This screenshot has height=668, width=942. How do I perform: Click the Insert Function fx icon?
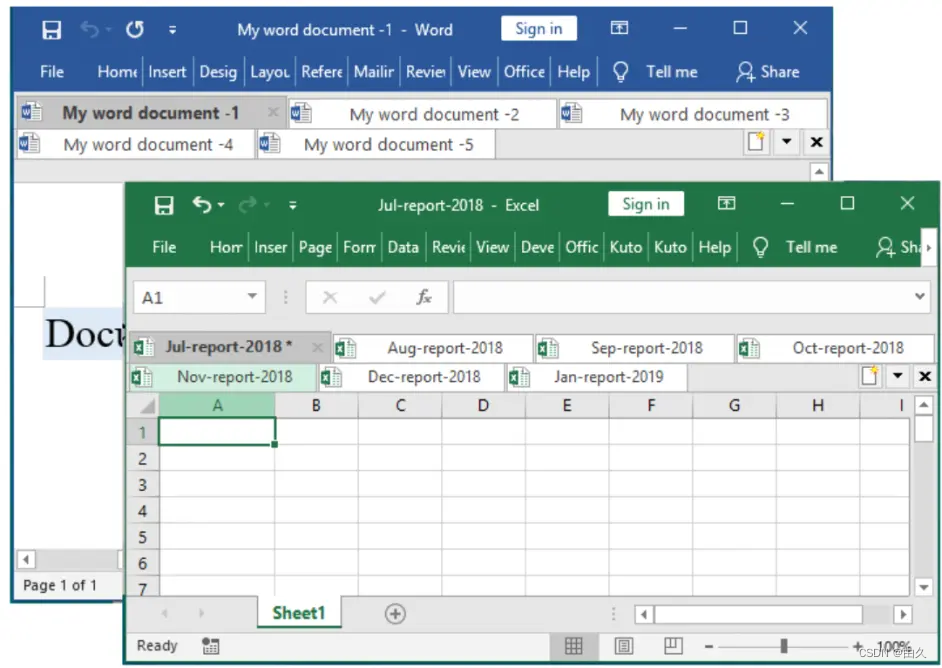[x=424, y=297]
